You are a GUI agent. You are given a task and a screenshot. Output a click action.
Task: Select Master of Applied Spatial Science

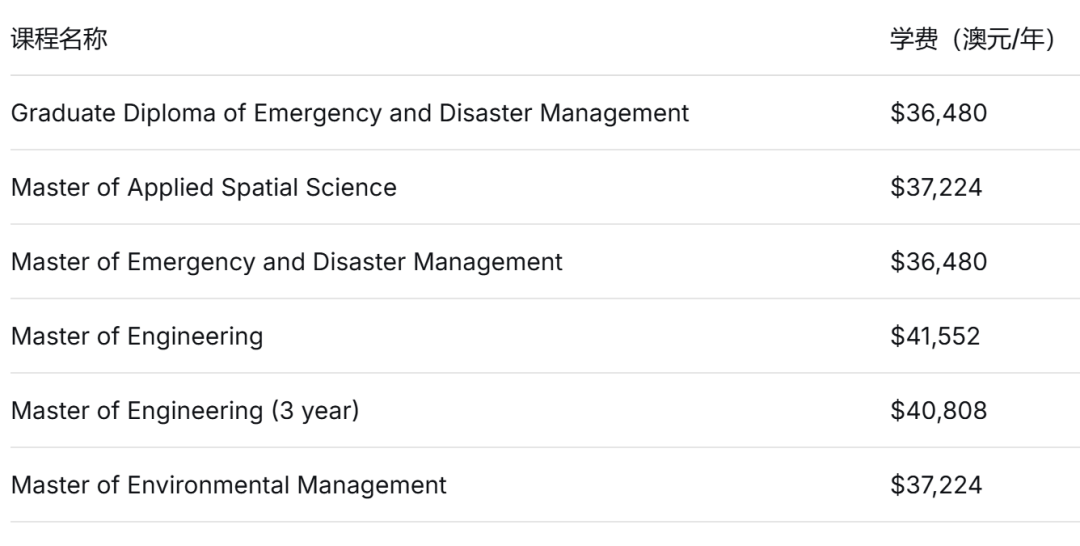coord(203,187)
